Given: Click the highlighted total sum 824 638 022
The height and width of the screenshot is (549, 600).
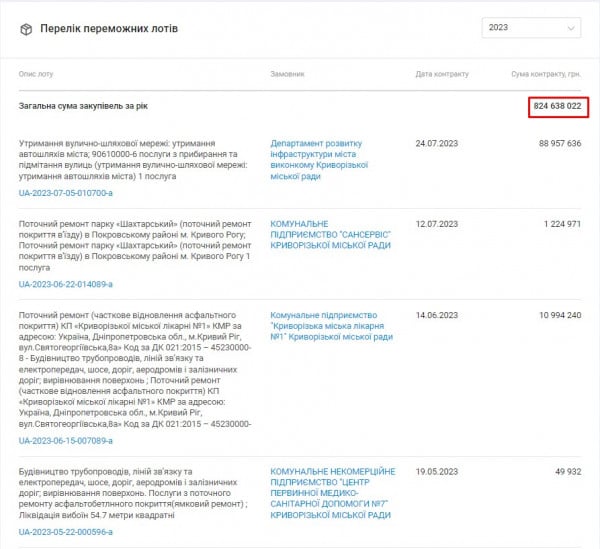Looking at the screenshot, I should tap(557, 107).
